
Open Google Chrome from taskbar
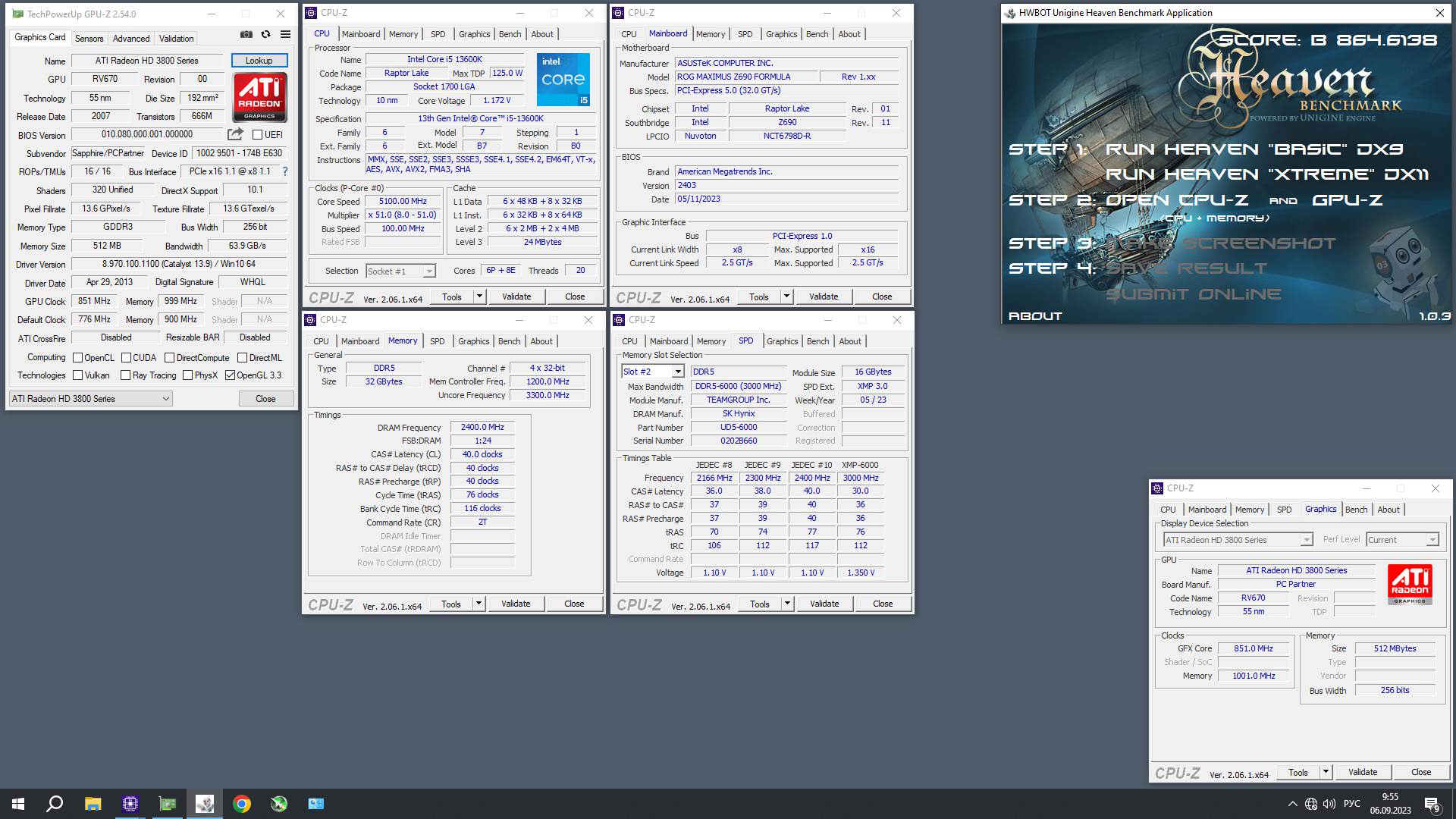tap(242, 804)
